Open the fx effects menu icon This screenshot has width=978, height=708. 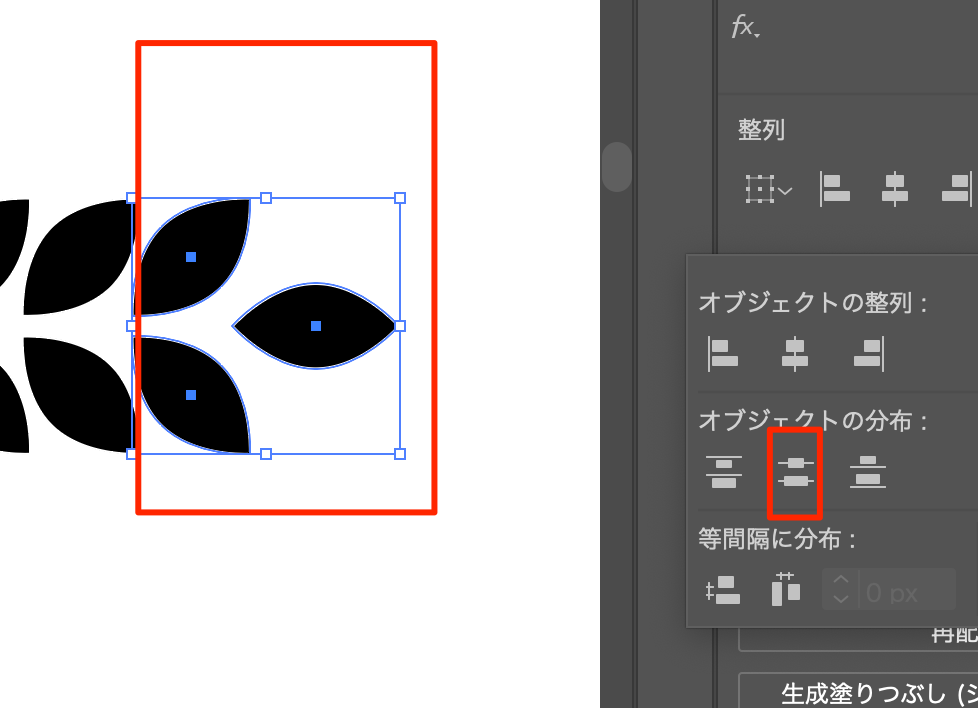[745, 28]
